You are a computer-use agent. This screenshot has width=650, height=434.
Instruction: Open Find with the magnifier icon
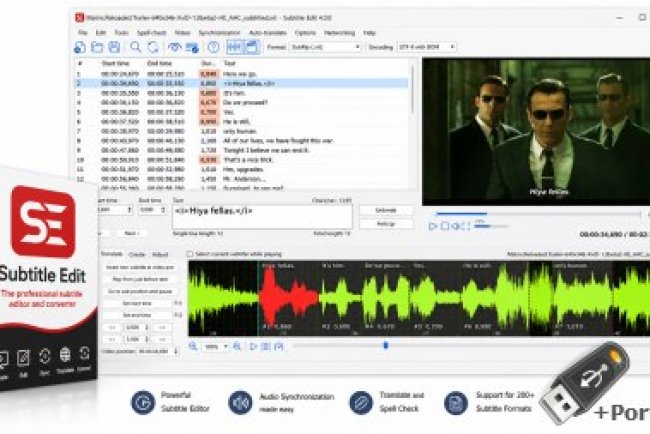click(x=136, y=47)
